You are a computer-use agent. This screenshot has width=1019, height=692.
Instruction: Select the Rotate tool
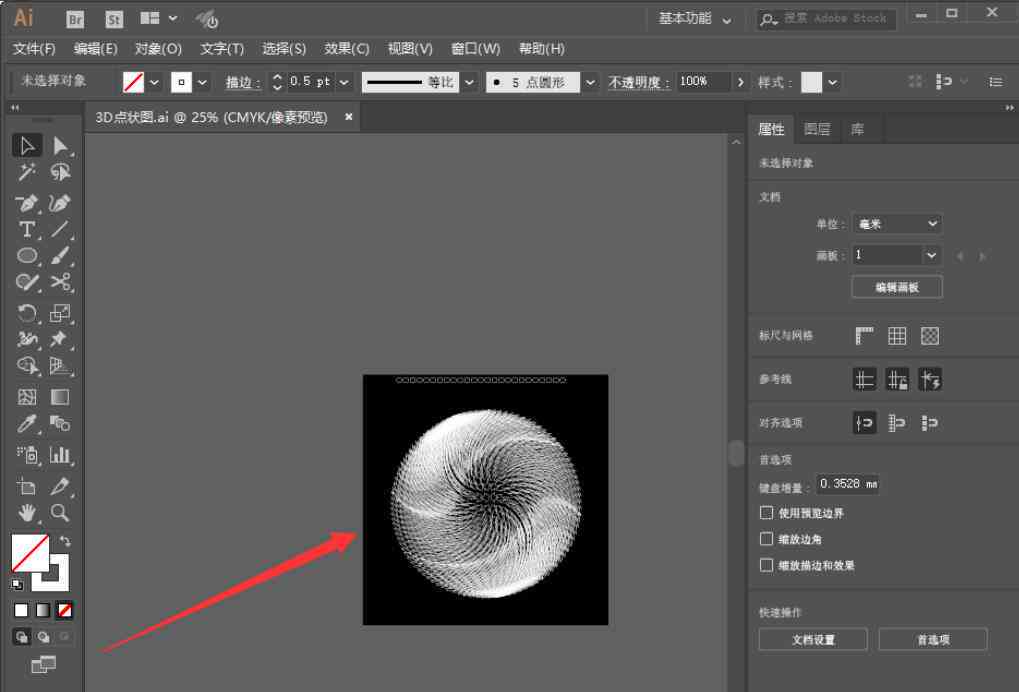[27, 313]
